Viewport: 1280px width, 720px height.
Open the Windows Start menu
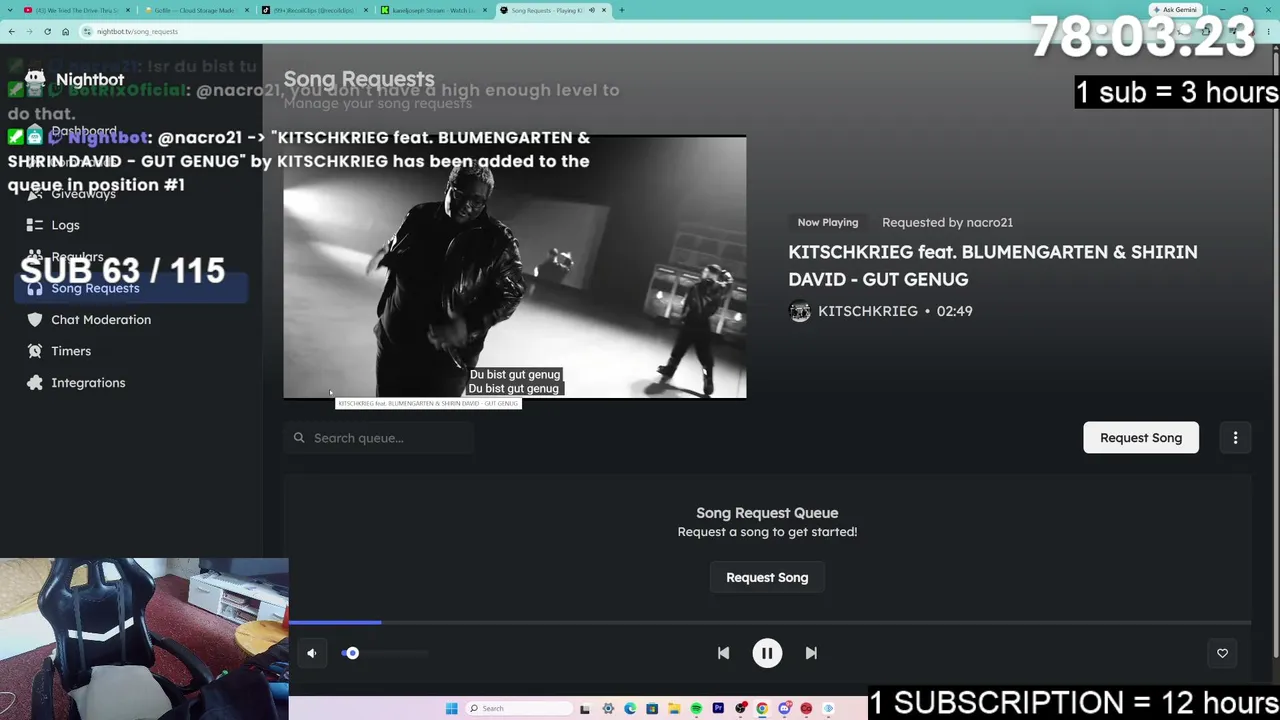[x=452, y=709]
